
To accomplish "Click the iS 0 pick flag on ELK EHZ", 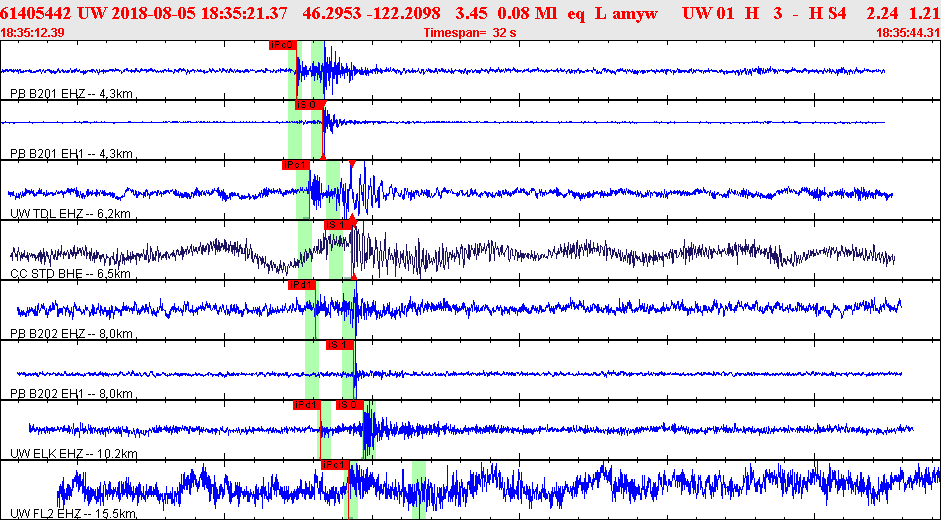I will (349, 405).
